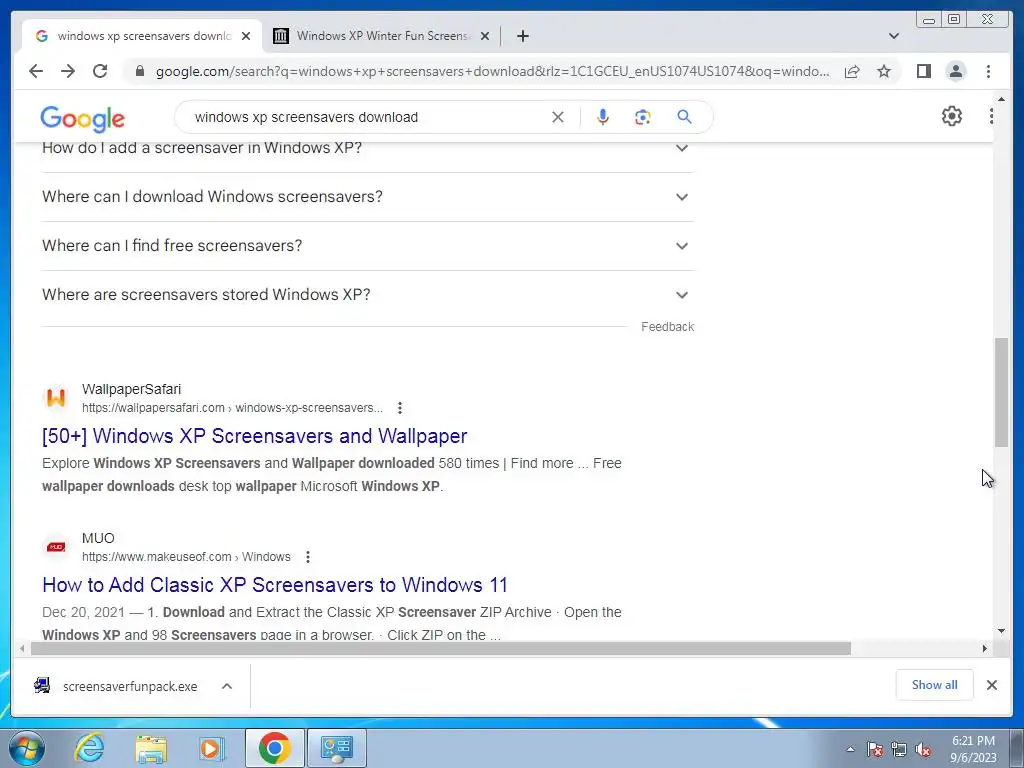Click the wallpapersafari.com URL breadcrumb

[x=232, y=408]
